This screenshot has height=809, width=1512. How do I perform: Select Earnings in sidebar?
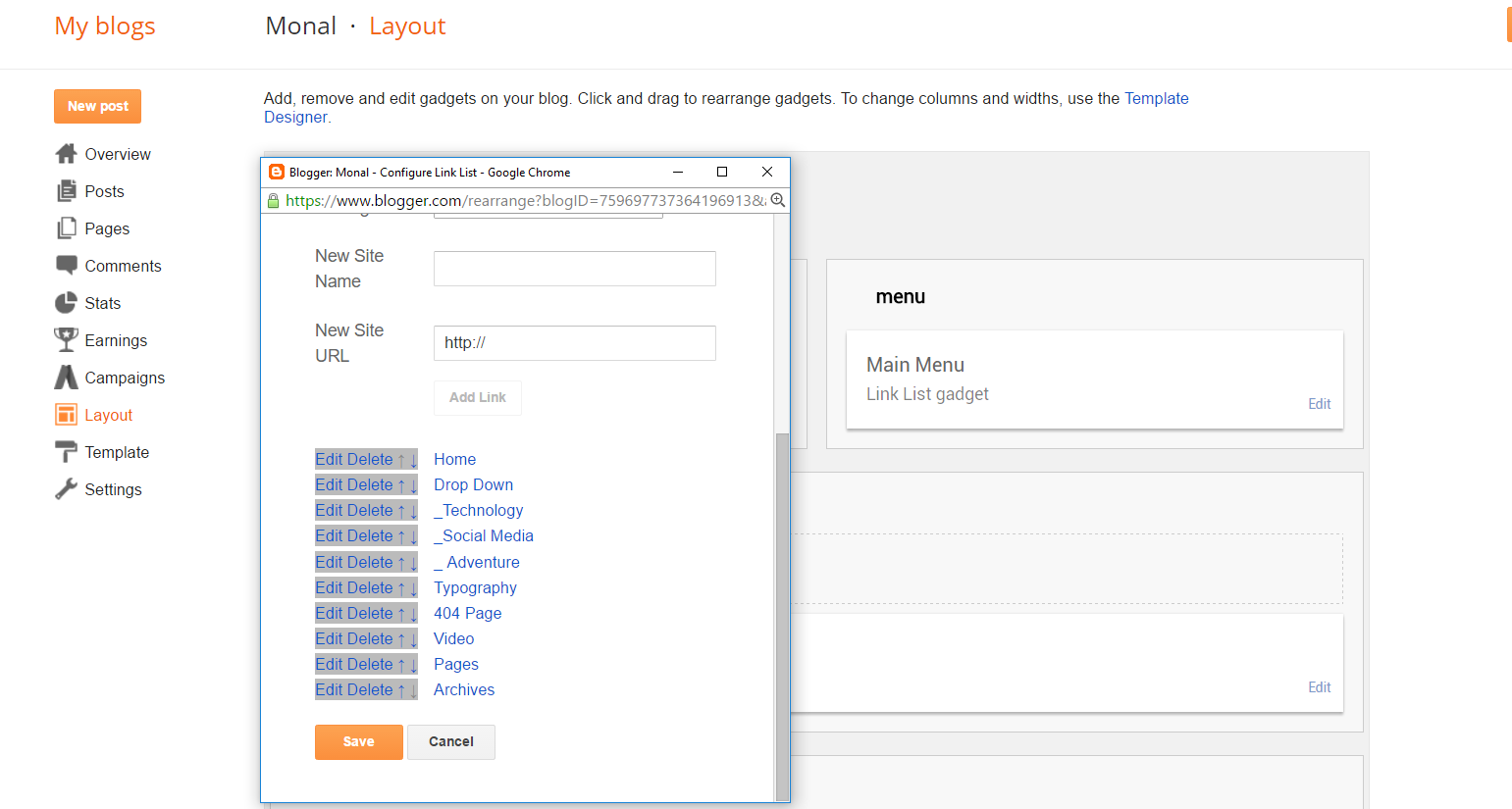[x=116, y=340]
